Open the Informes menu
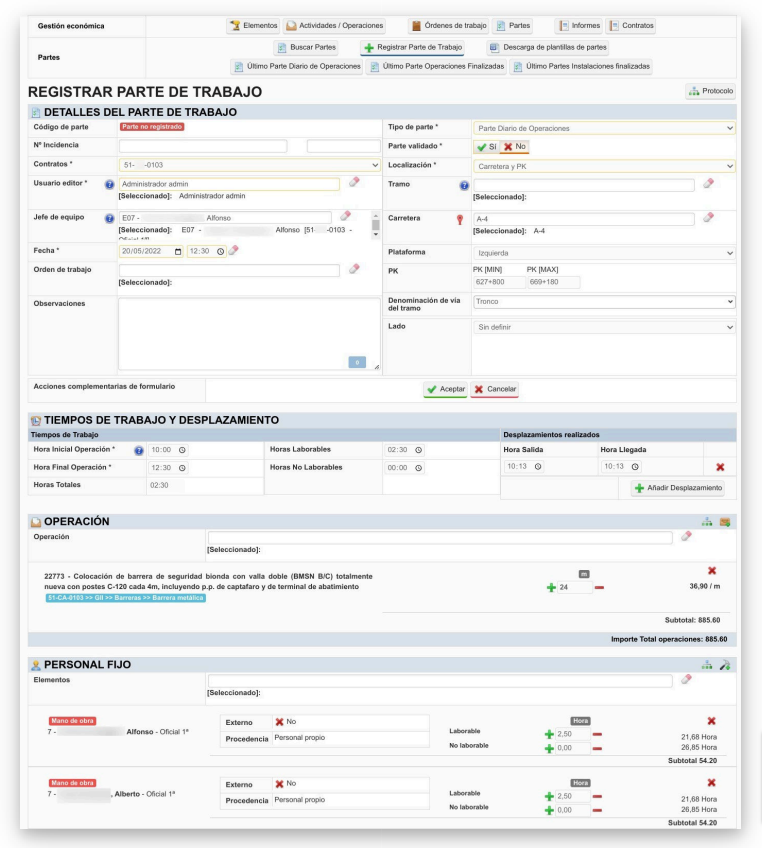762x848 pixels. tap(579, 25)
